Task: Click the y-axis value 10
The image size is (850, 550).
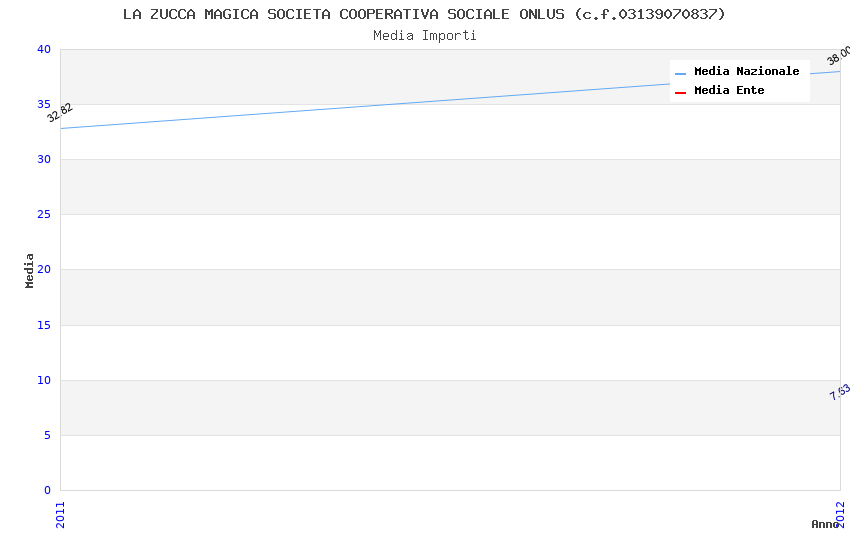Action: [x=44, y=380]
